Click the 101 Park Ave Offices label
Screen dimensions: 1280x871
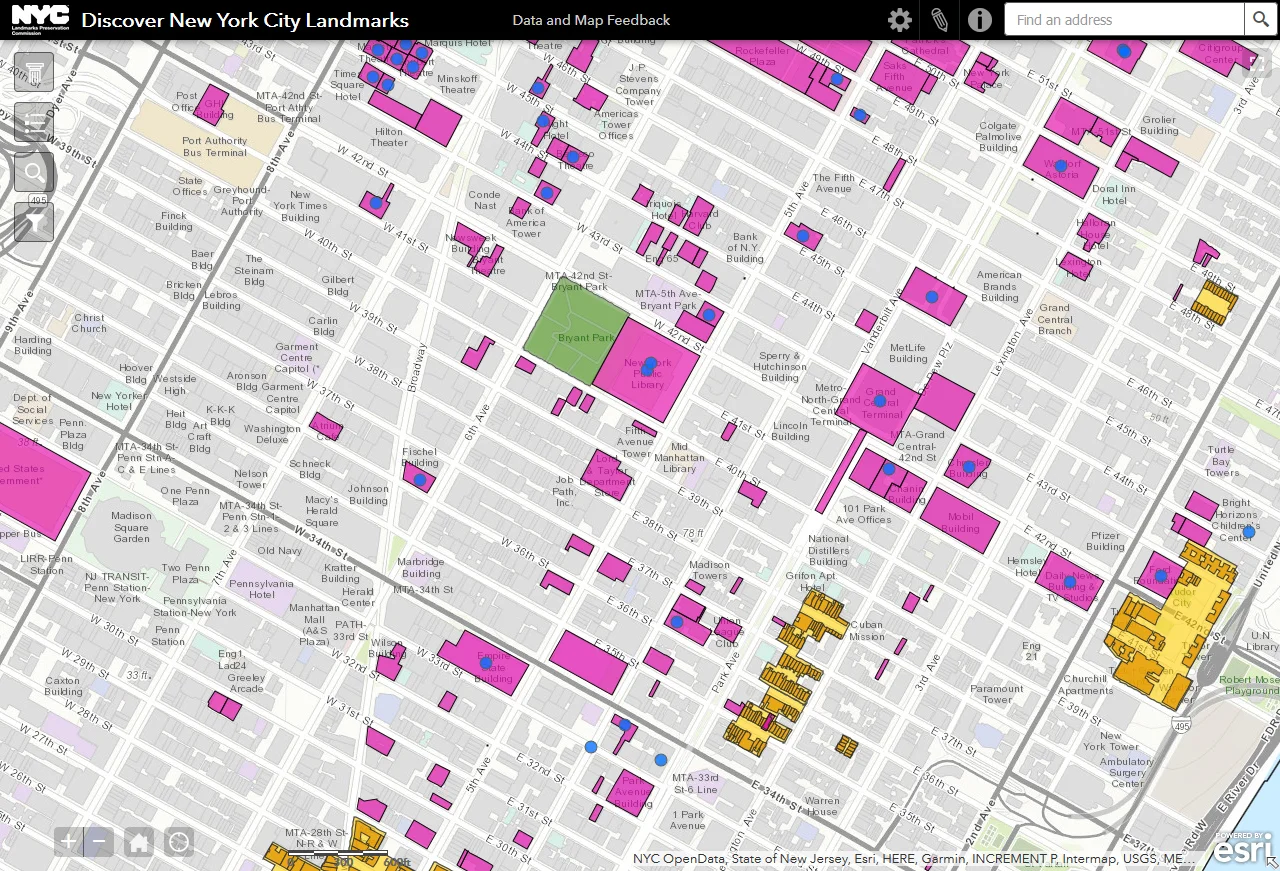coord(865,514)
